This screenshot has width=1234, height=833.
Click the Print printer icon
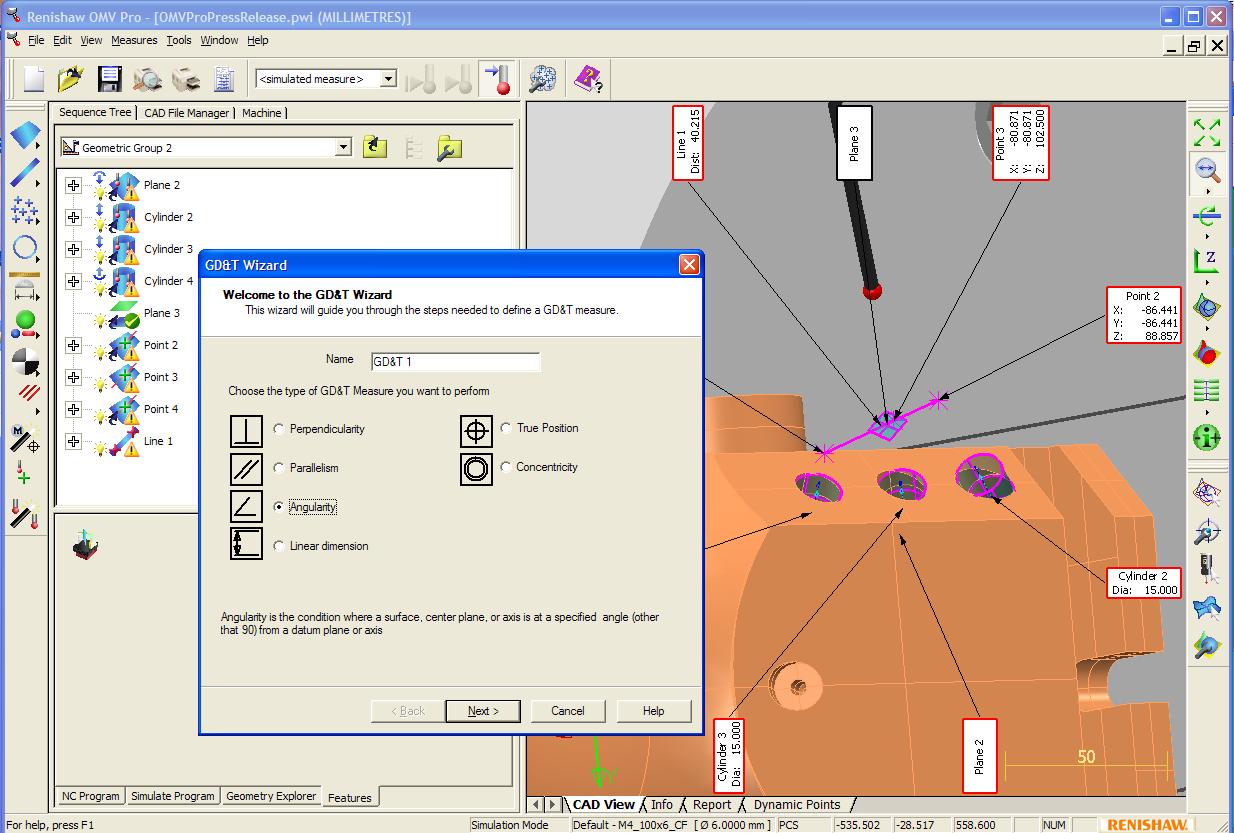pos(186,79)
